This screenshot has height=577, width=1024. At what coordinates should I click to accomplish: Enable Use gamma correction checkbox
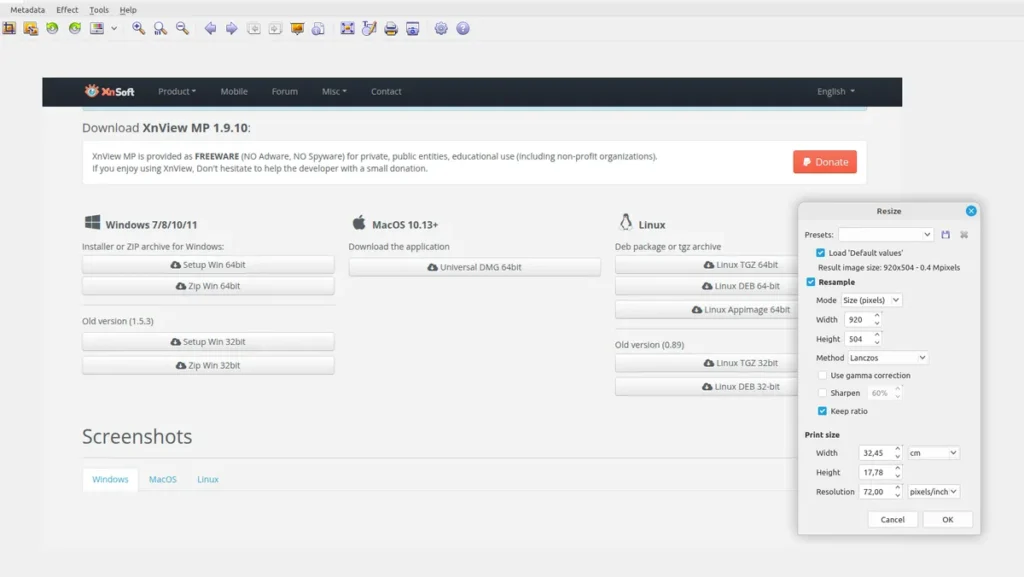coord(822,375)
